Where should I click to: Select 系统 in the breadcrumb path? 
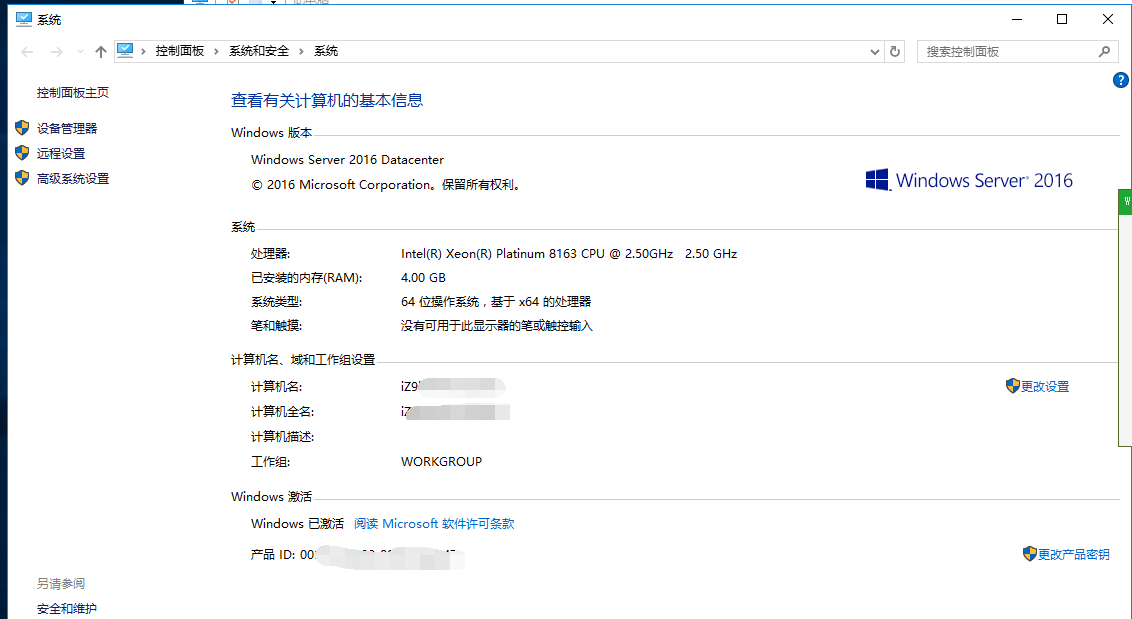click(x=326, y=51)
